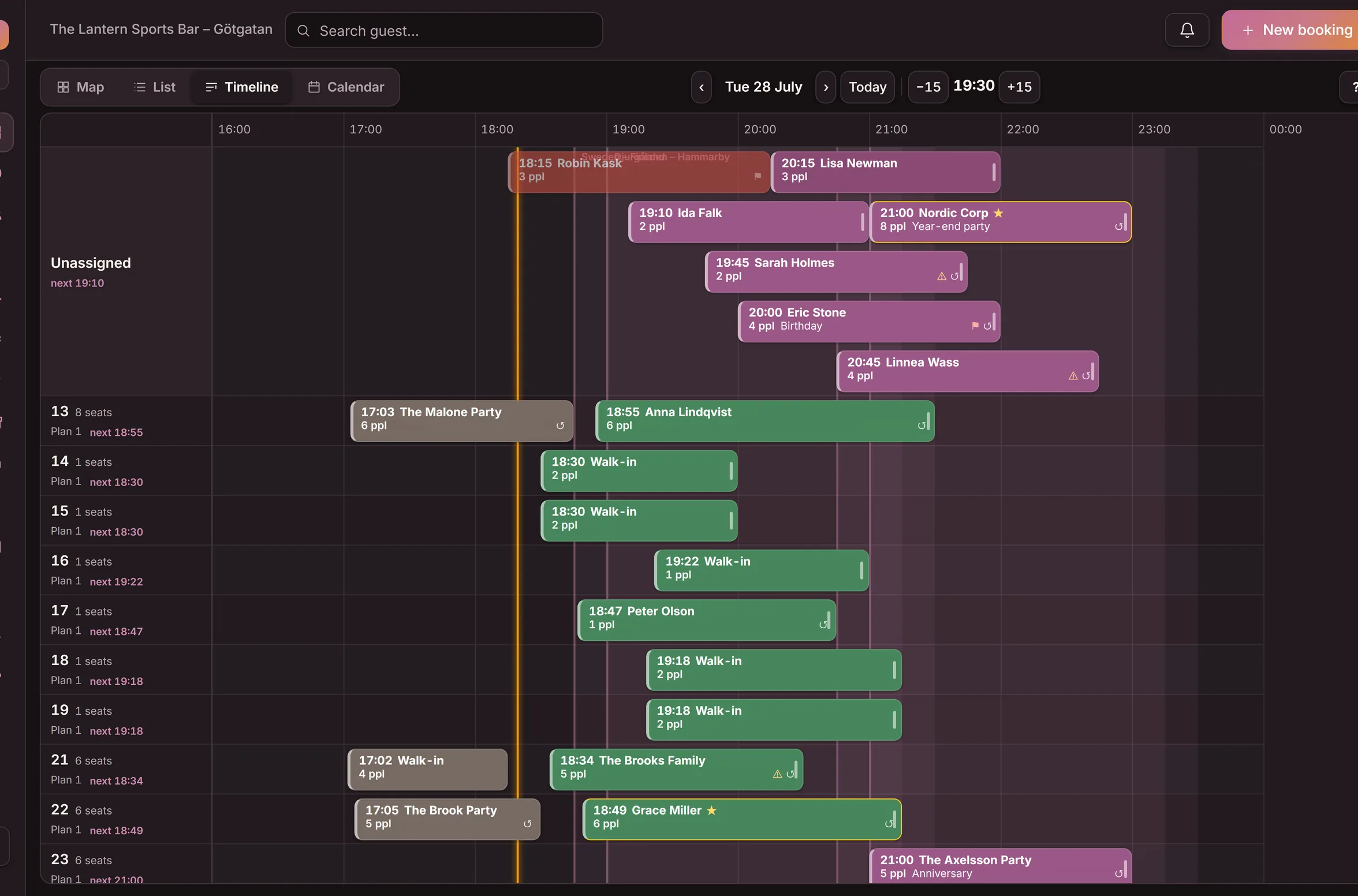Click recurring icon on Linnea Wass booking
Viewport: 1358px width, 896px height.
tap(1085, 376)
